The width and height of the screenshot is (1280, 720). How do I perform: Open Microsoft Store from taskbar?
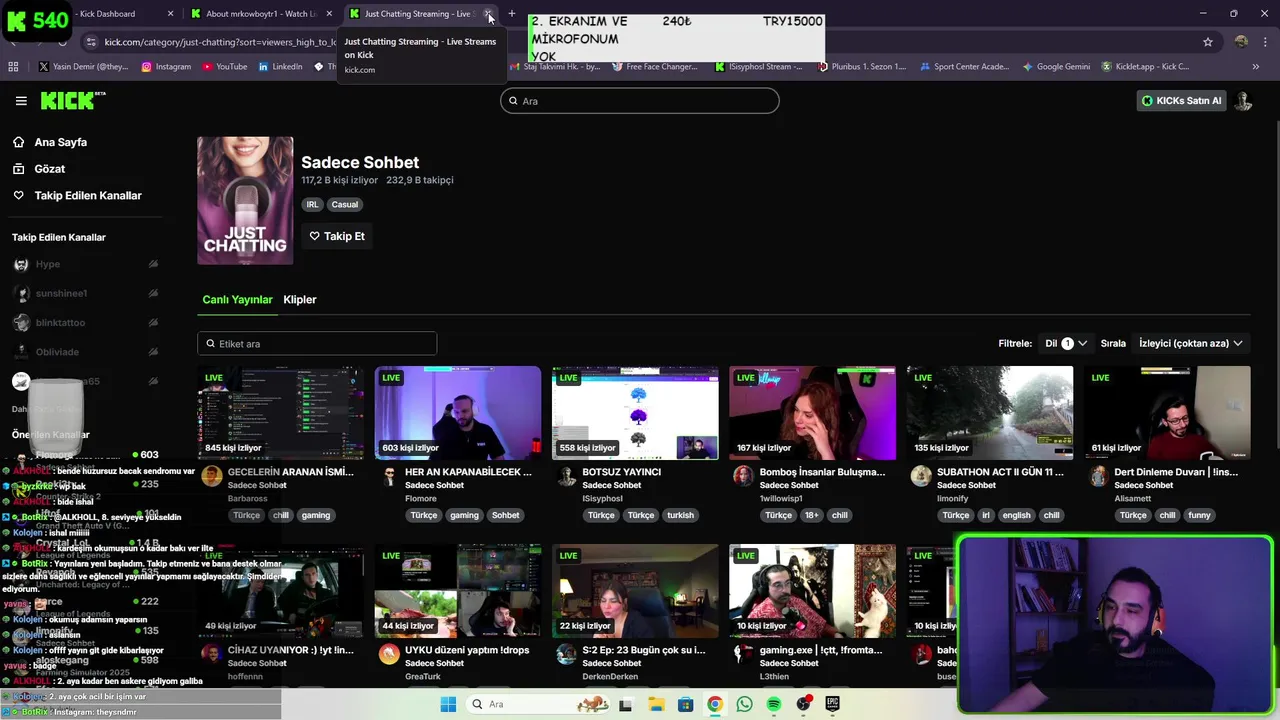685,704
